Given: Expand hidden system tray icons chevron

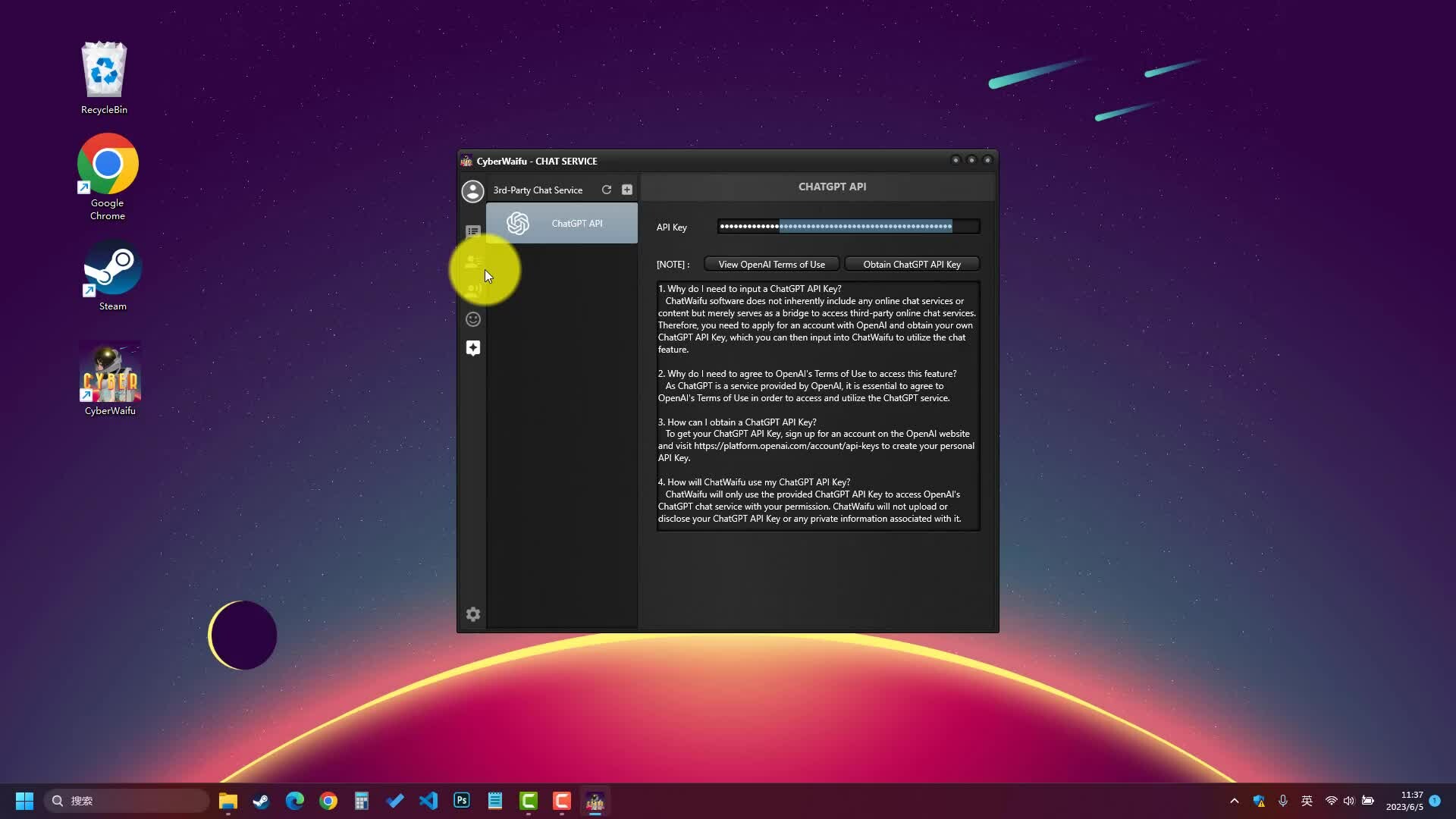Looking at the screenshot, I should click(1234, 801).
